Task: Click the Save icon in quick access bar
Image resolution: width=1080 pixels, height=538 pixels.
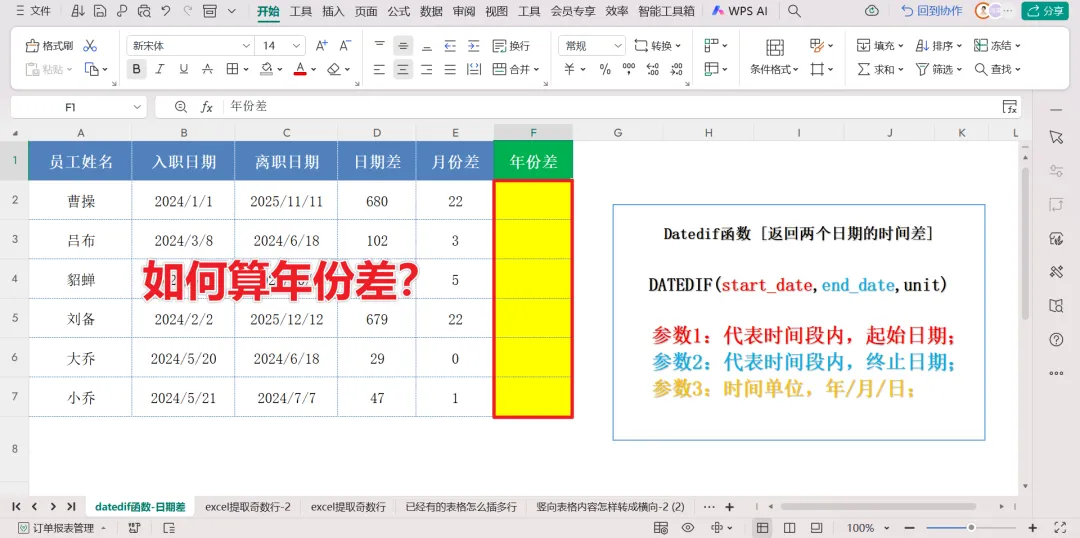Action: tap(100, 11)
